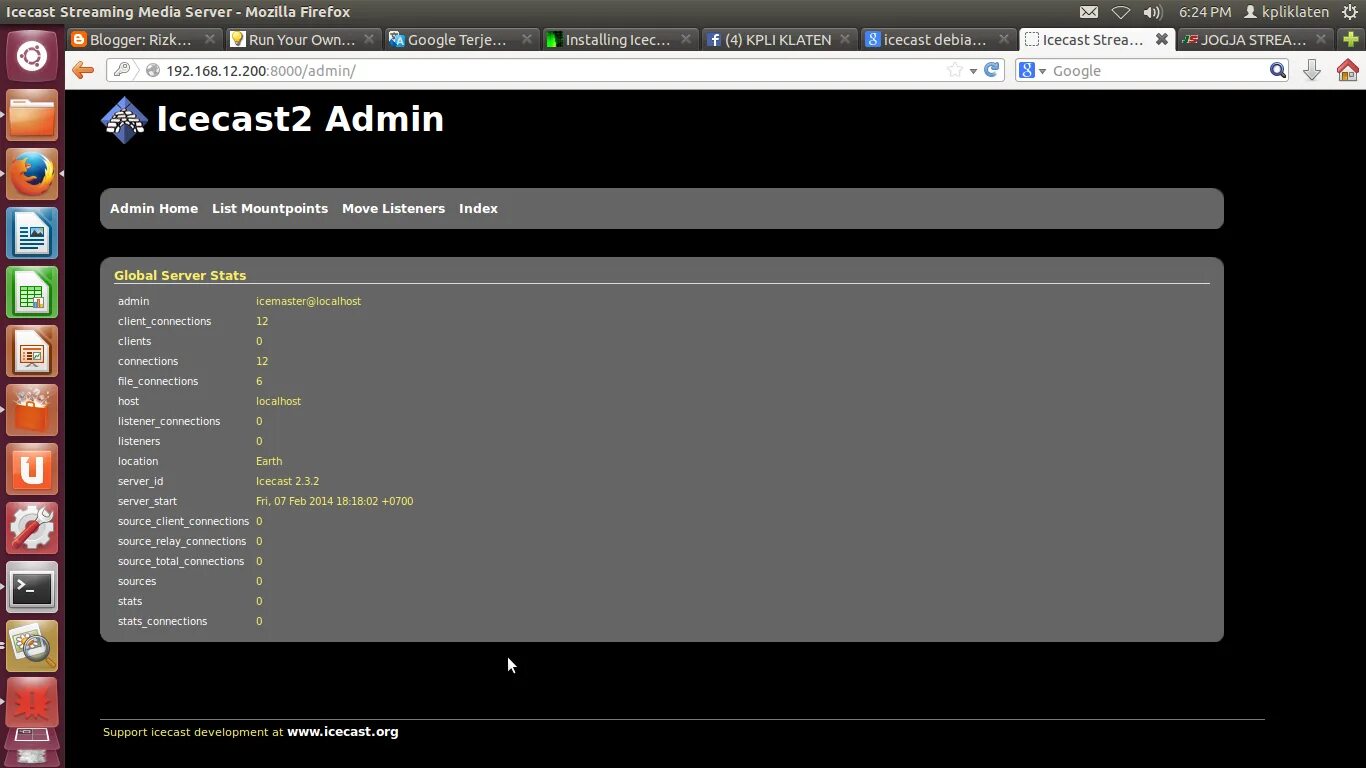This screenshot has height=768, width=1366.
Task: Open clock menu showing 6:24 PM
Action: coord(1205,12)
